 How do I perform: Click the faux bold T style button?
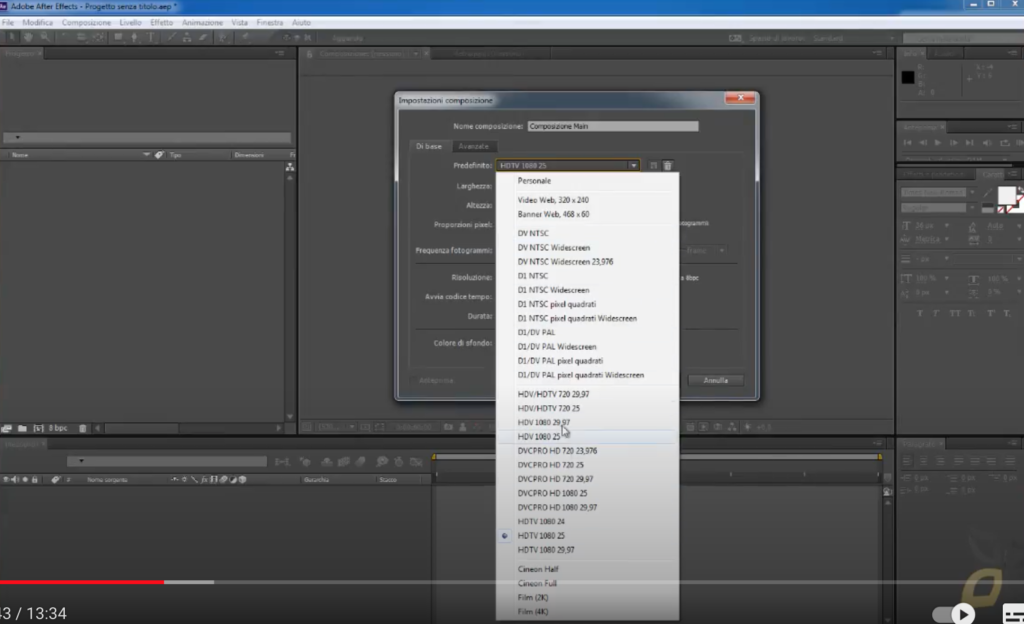[920, 313]
